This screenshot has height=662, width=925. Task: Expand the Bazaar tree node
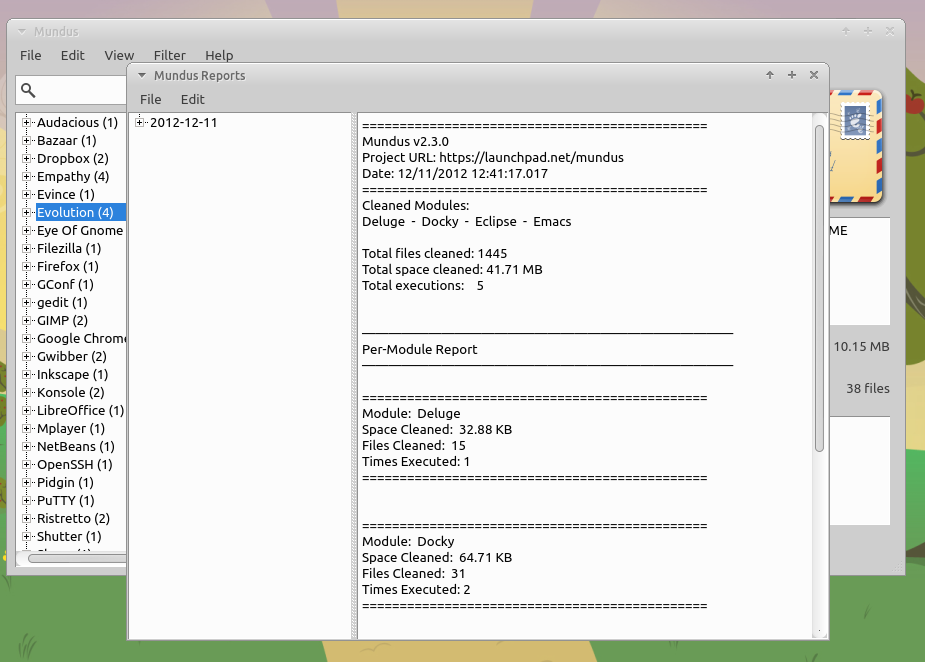coord(26,140)
